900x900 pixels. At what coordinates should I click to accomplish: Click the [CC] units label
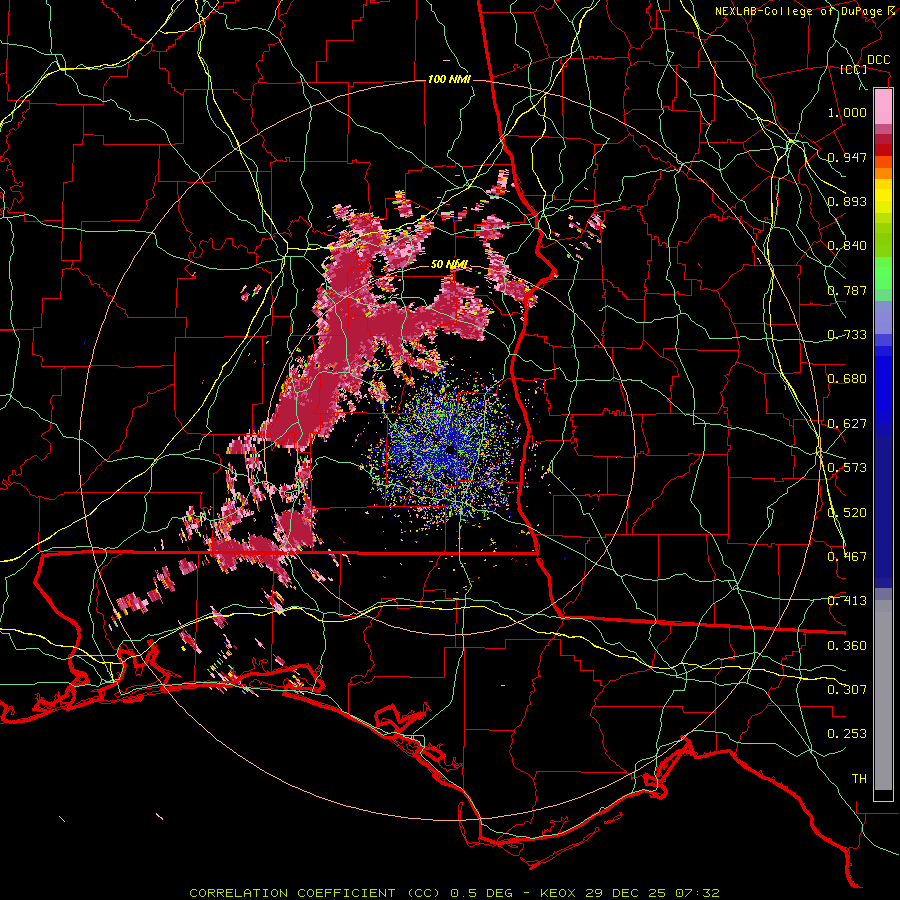pyautogui.click(x=854, y=69)
